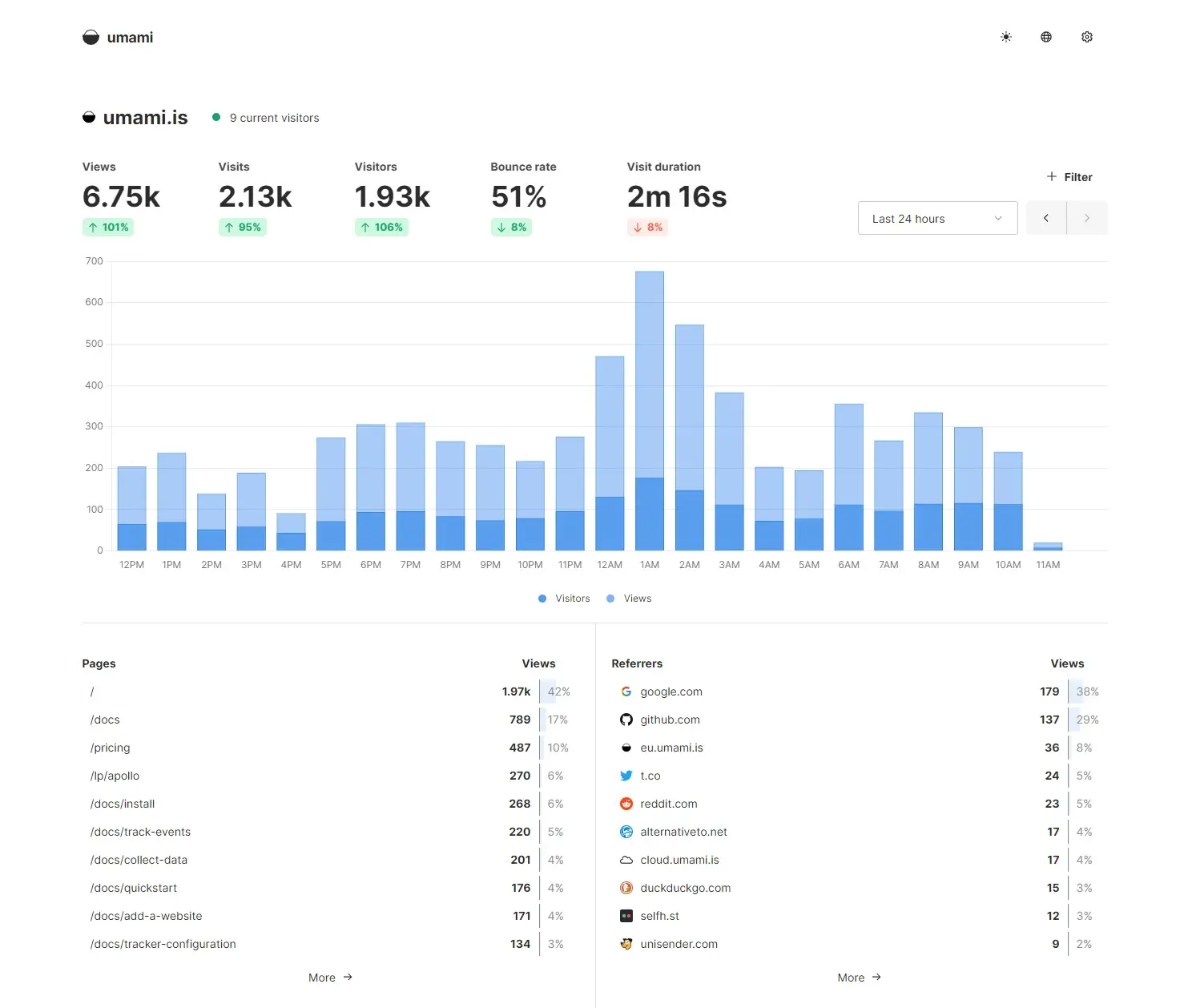Toggle the Visitors series in the chart legend

(x=563, y=598)
